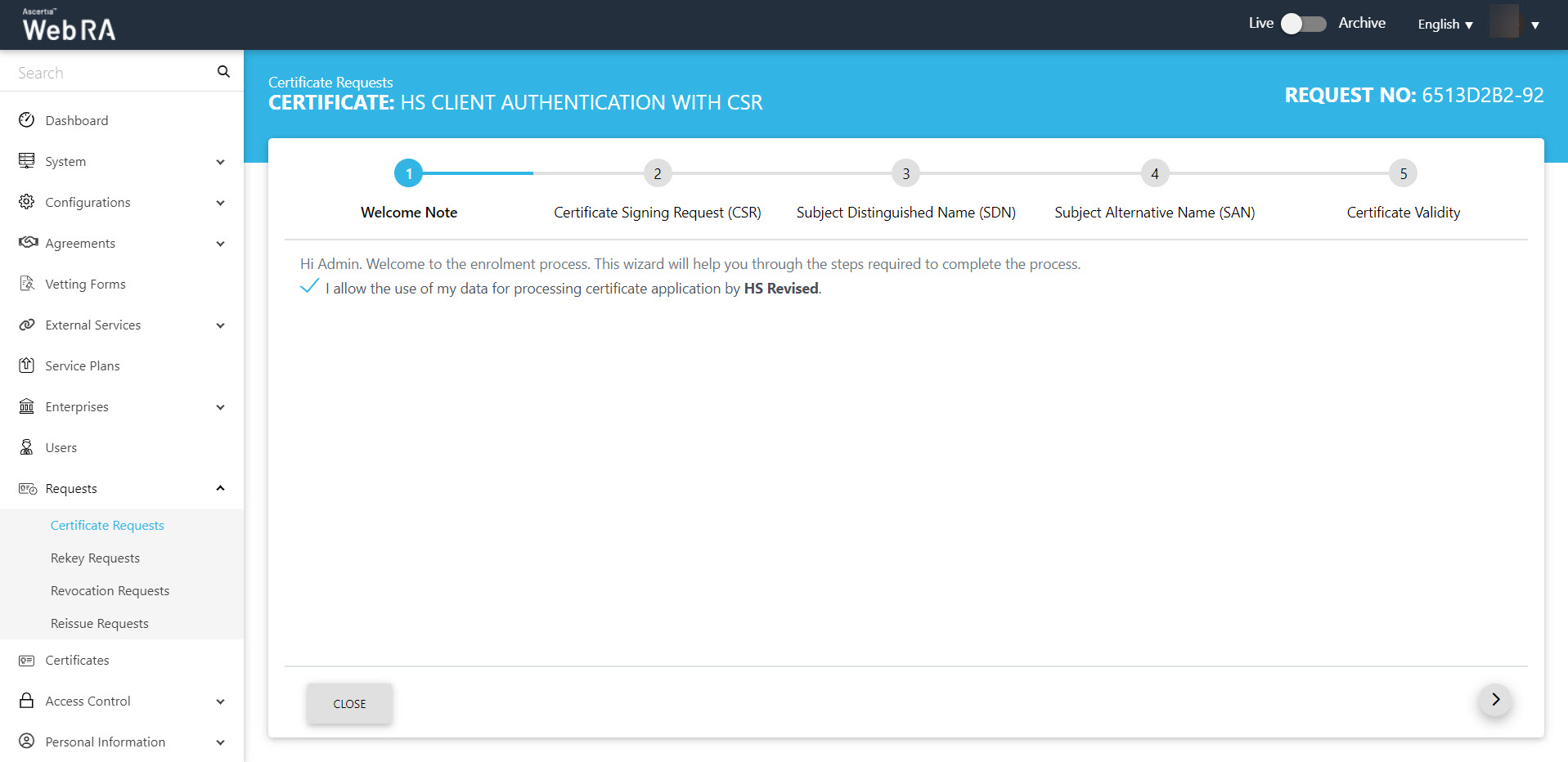
Task: Click the Certificate Requests breadcrumb
Action: (x=330, y=82)
